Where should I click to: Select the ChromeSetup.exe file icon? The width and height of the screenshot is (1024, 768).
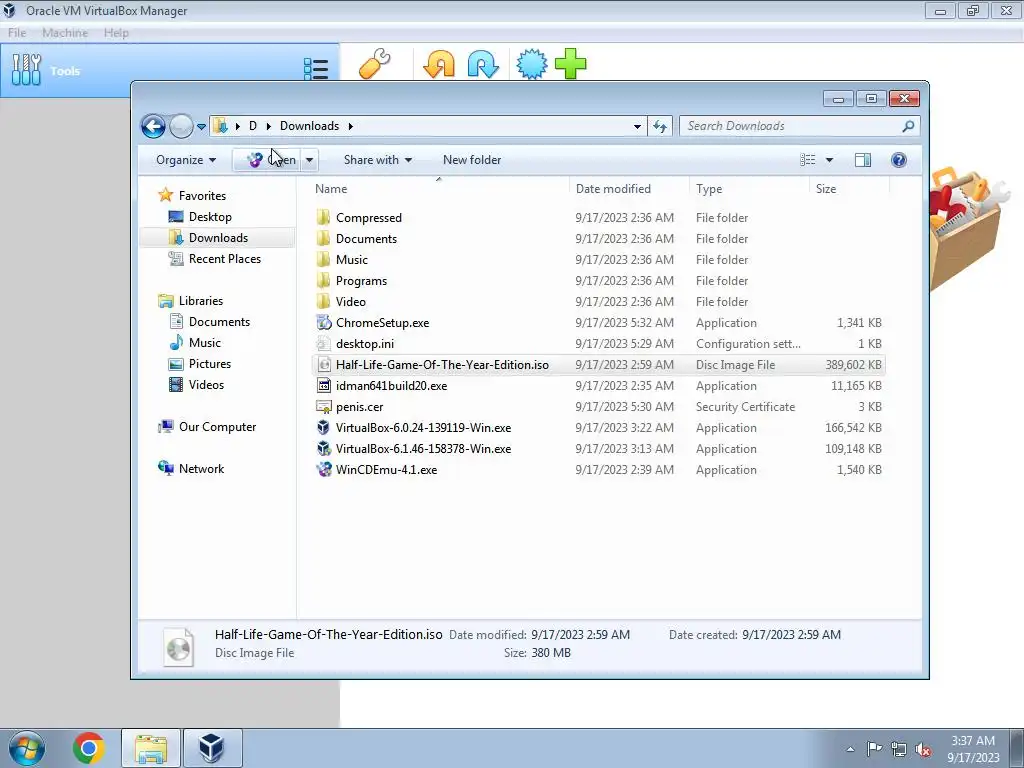324,323
